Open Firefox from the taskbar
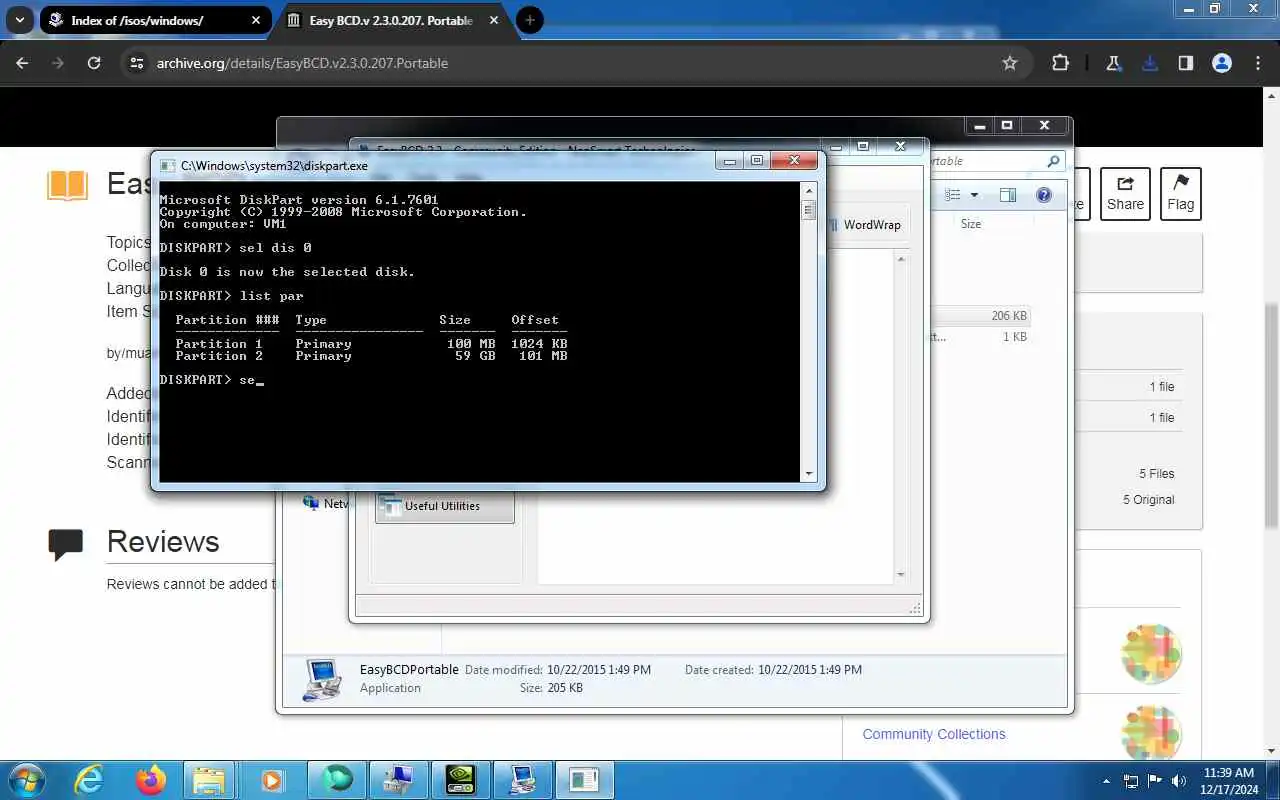The image size is (1280, 800). coord(151,780)
